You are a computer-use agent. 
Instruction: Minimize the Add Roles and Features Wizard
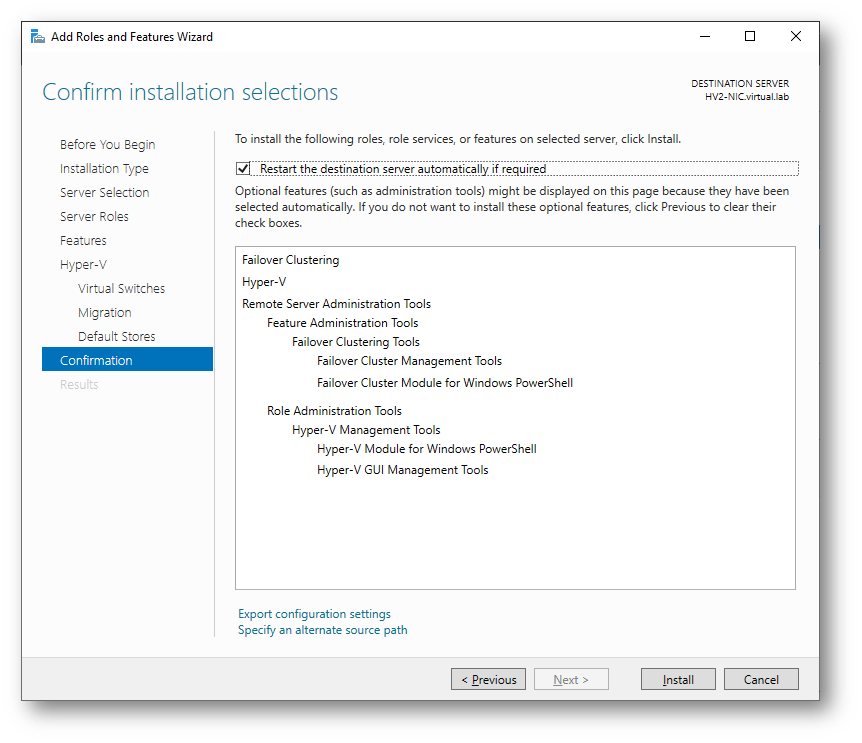[705, 36]
